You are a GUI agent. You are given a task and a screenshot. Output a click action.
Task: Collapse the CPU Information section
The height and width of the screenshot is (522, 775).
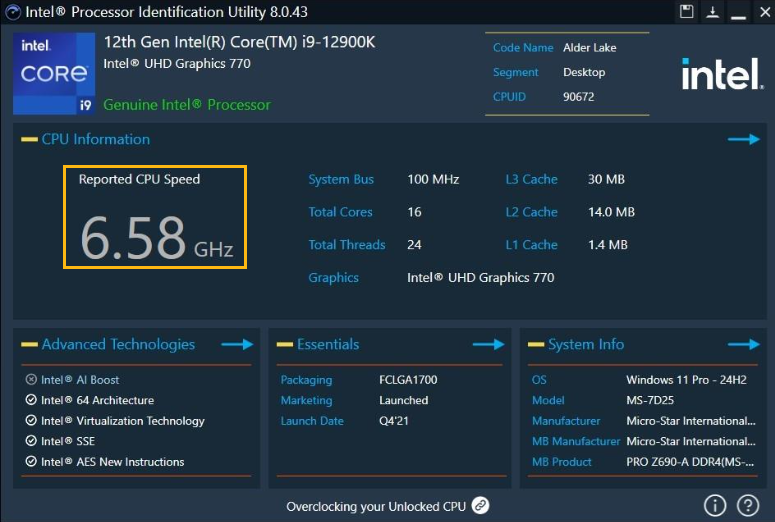[29, 139]
